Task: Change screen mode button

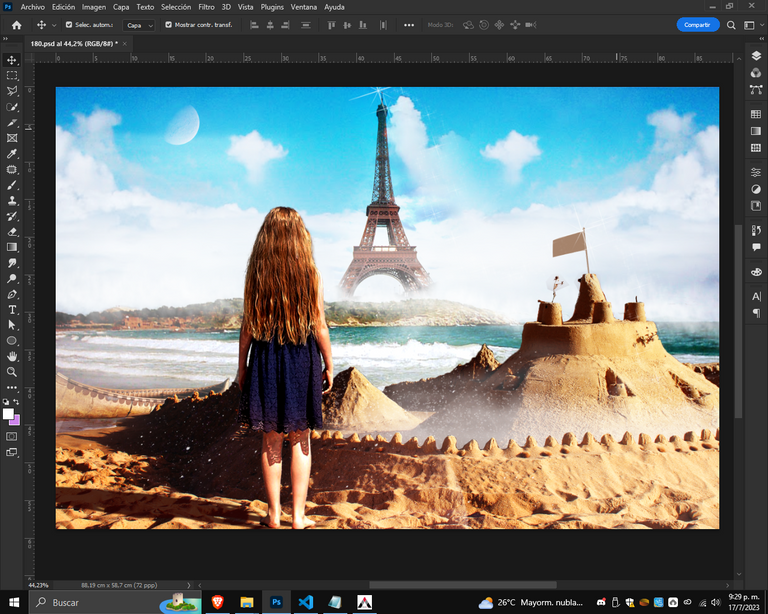Action: coord(12,452)
